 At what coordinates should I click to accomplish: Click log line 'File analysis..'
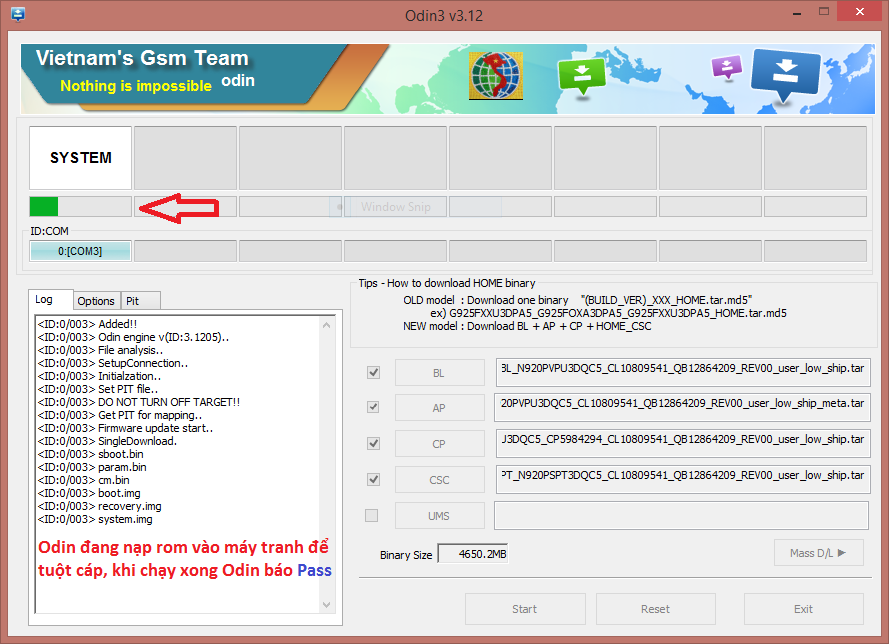click(x=100, y=350)
